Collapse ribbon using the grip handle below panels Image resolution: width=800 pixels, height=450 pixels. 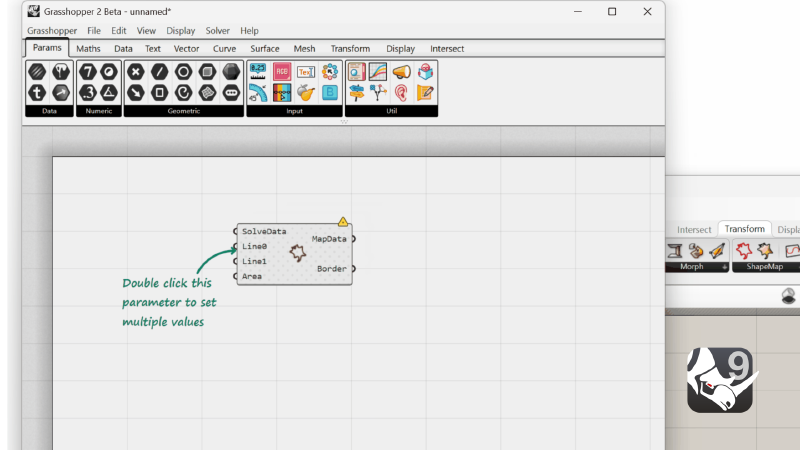tap(344, 121)
